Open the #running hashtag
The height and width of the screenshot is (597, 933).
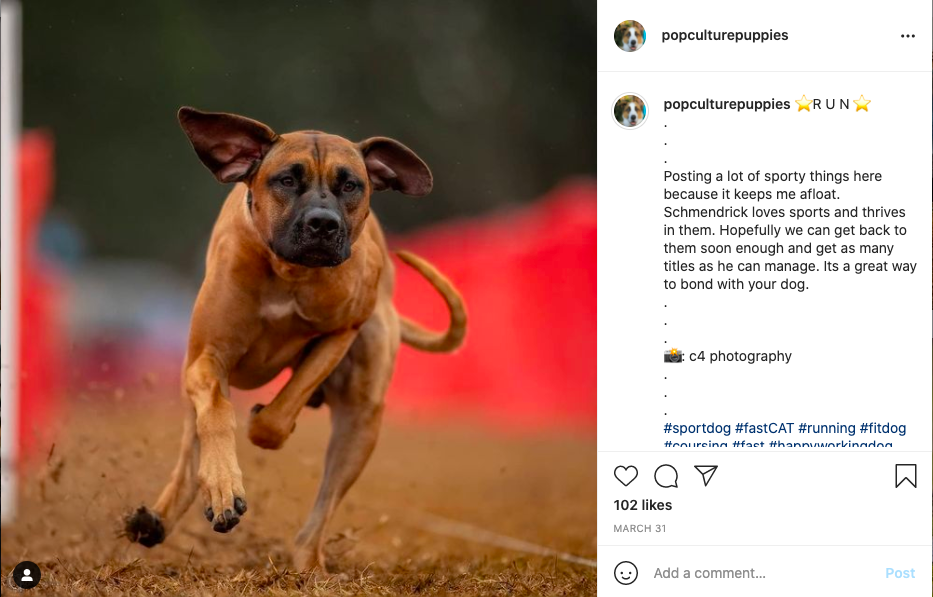(x=826, y=428)
